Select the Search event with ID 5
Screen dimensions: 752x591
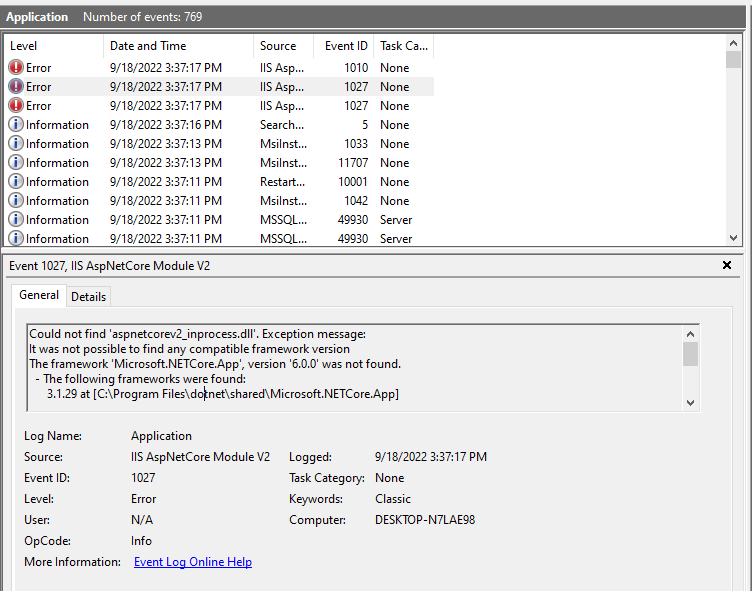[219, 125]
